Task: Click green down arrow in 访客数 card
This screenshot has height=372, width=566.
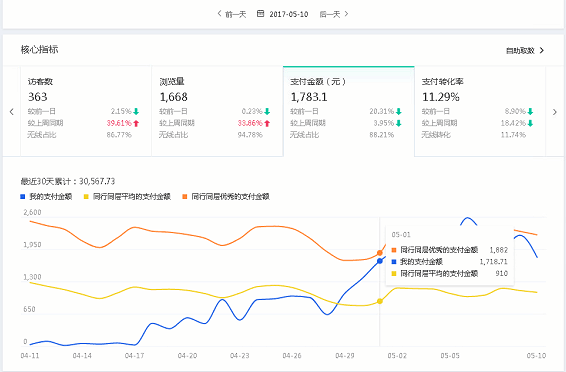Action: (x=136, y=111)
